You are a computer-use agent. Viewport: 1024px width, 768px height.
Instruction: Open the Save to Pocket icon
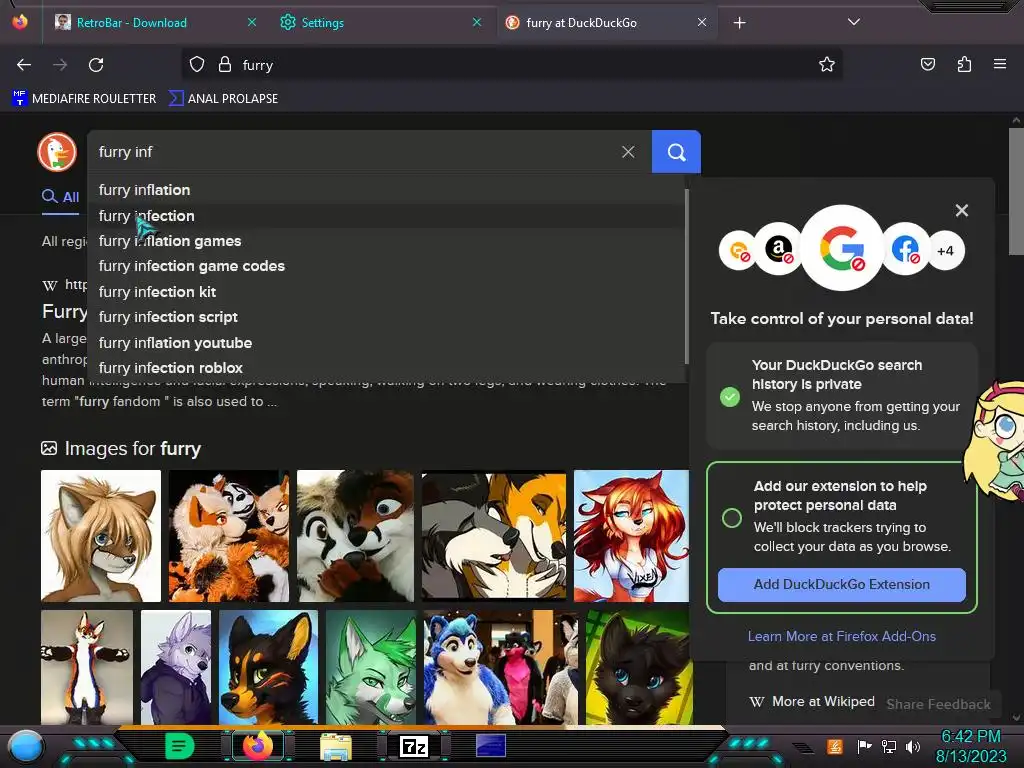pos(928,64)
